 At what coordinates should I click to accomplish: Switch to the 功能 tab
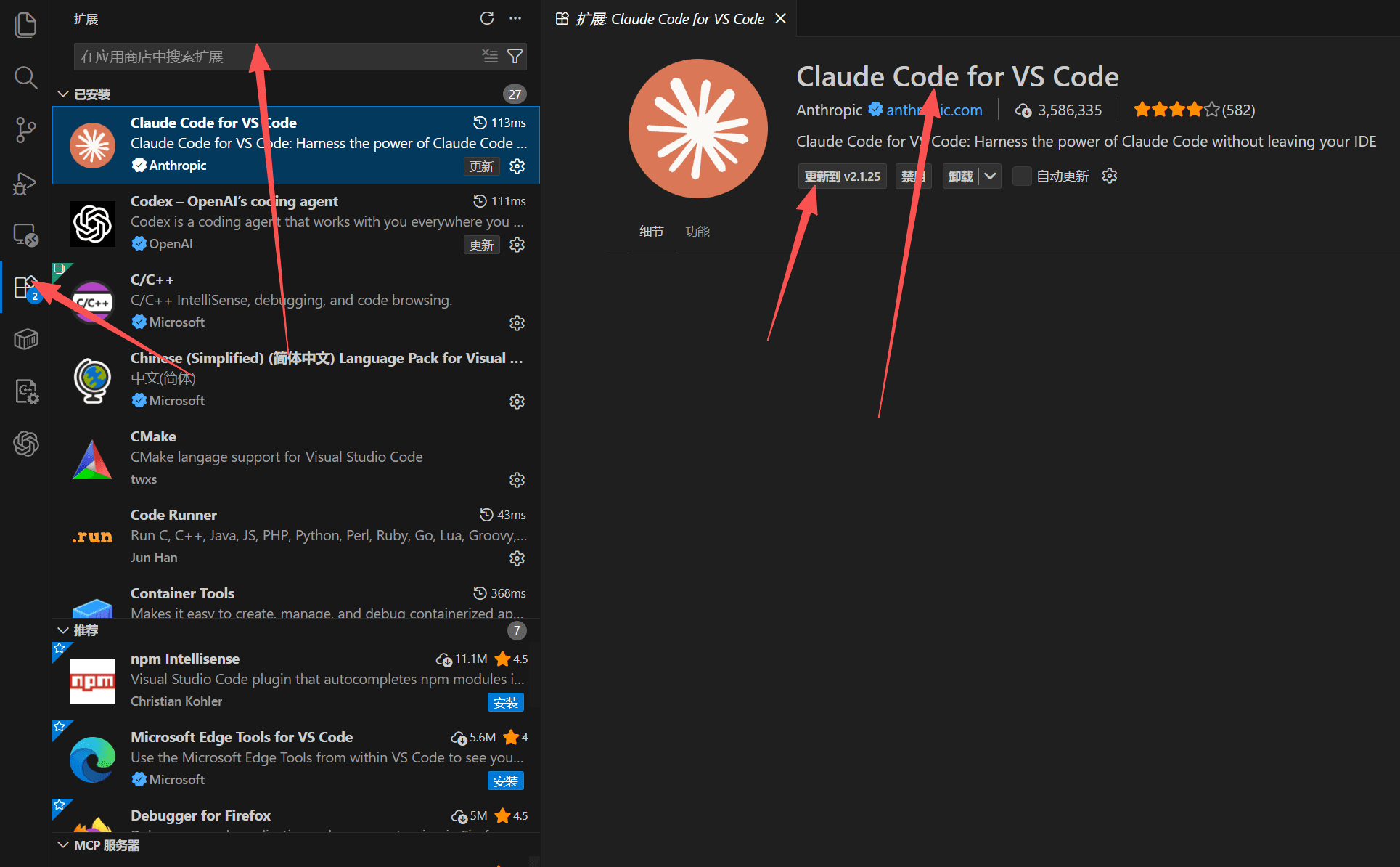click(x=697, y=232)
